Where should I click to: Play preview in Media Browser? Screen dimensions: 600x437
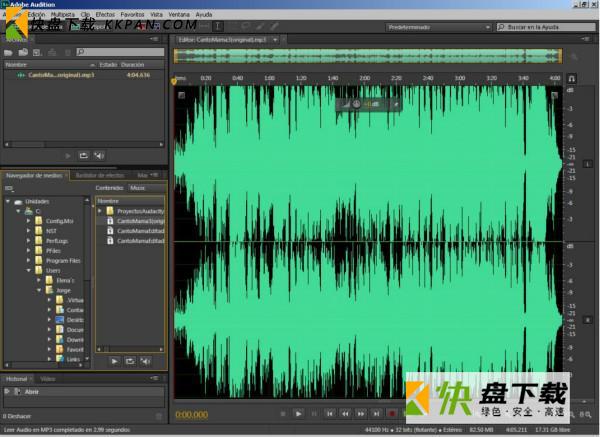pyautogui.click(x=114, y=361)
